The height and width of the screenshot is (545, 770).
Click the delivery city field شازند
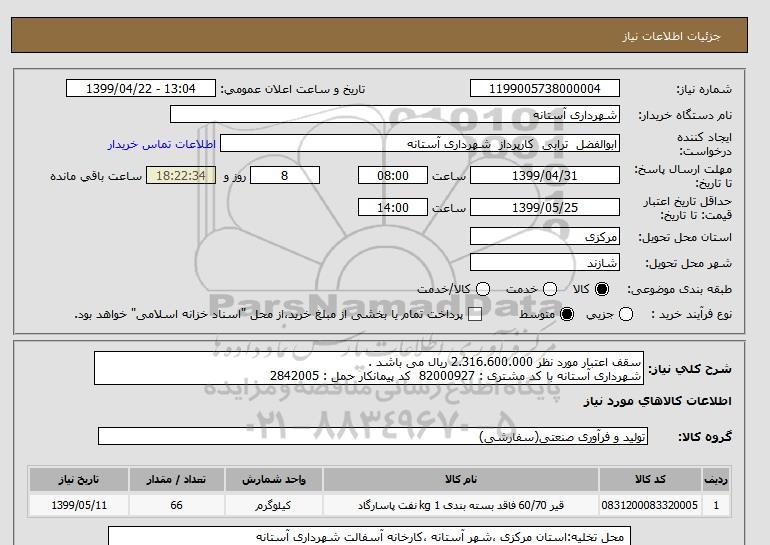[x=545, y=263]
